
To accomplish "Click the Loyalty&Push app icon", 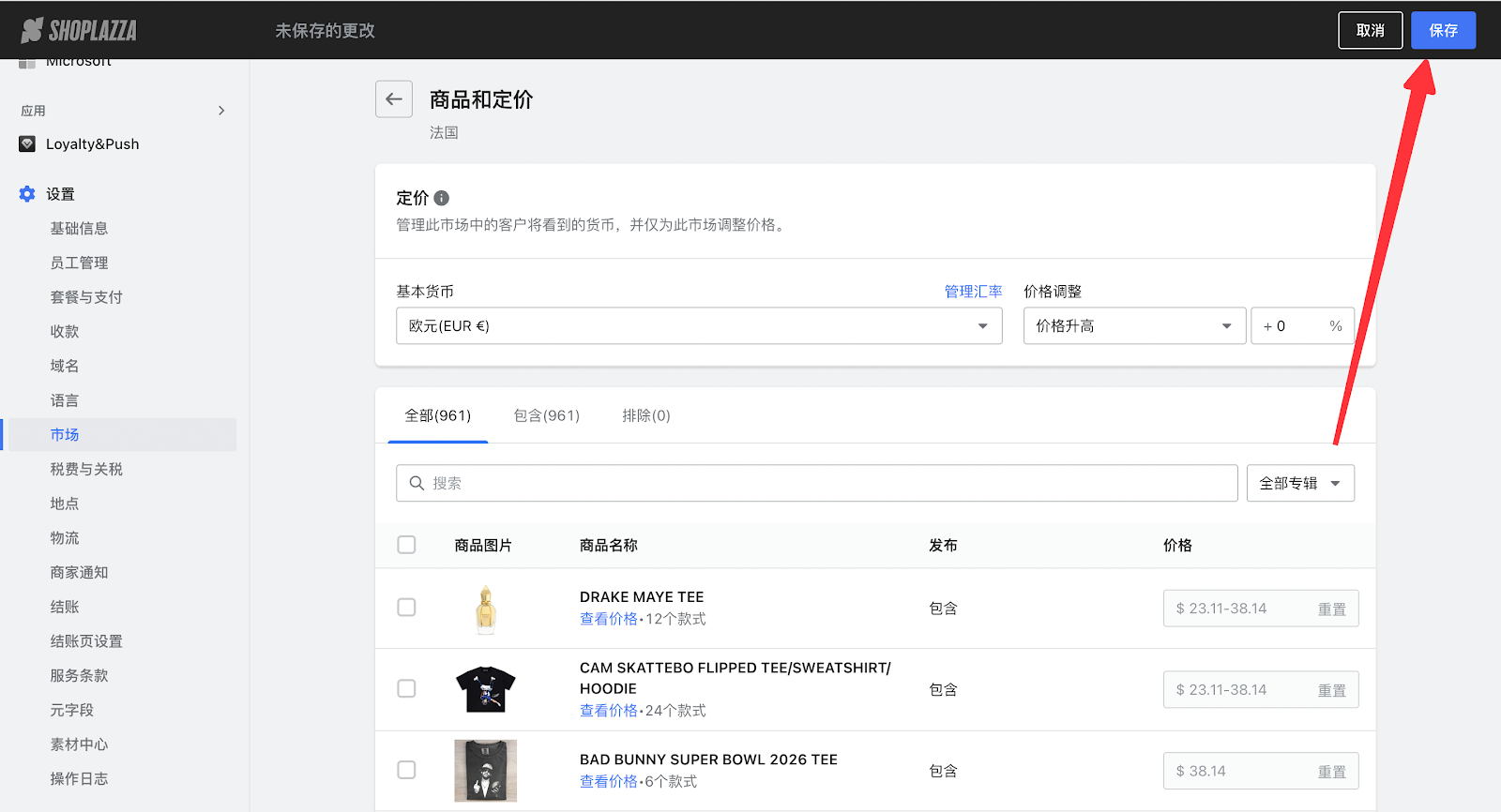I will [x=27, y=143].
